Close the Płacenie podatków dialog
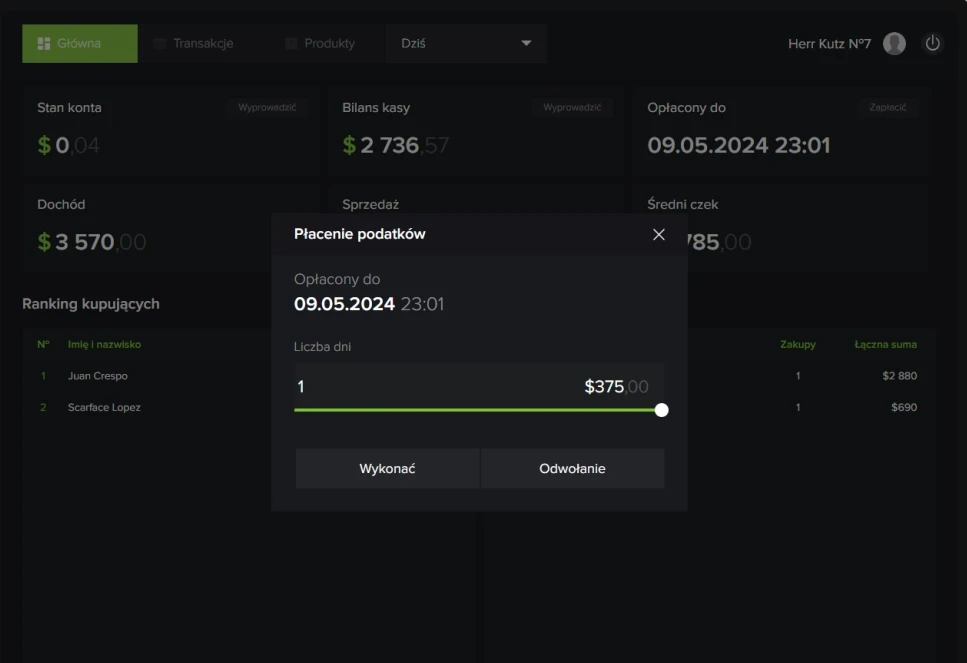Viewport: 967px width, 663px height. click(658, 234)
